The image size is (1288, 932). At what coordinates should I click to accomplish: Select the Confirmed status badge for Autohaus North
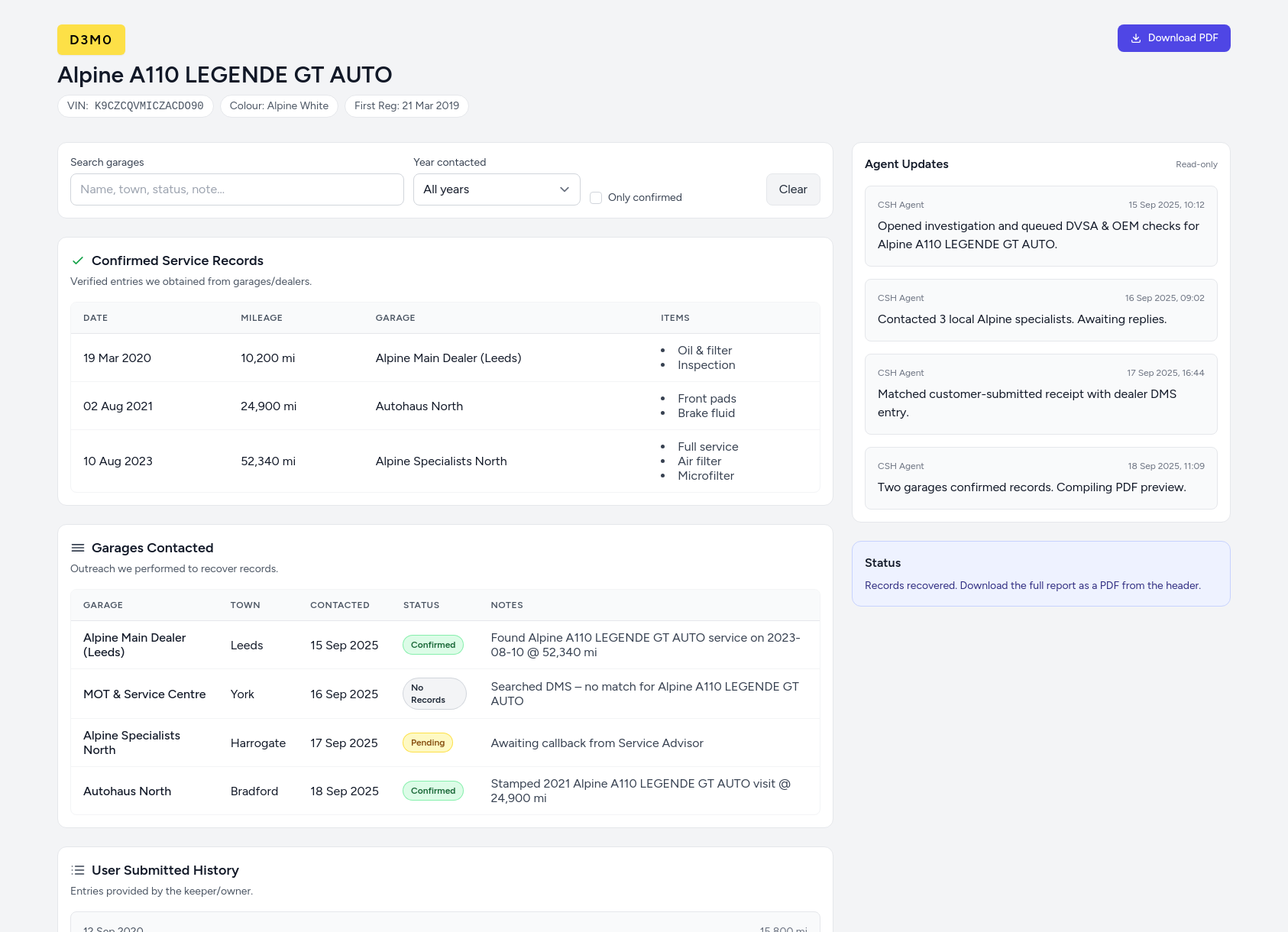coord(432,791)
